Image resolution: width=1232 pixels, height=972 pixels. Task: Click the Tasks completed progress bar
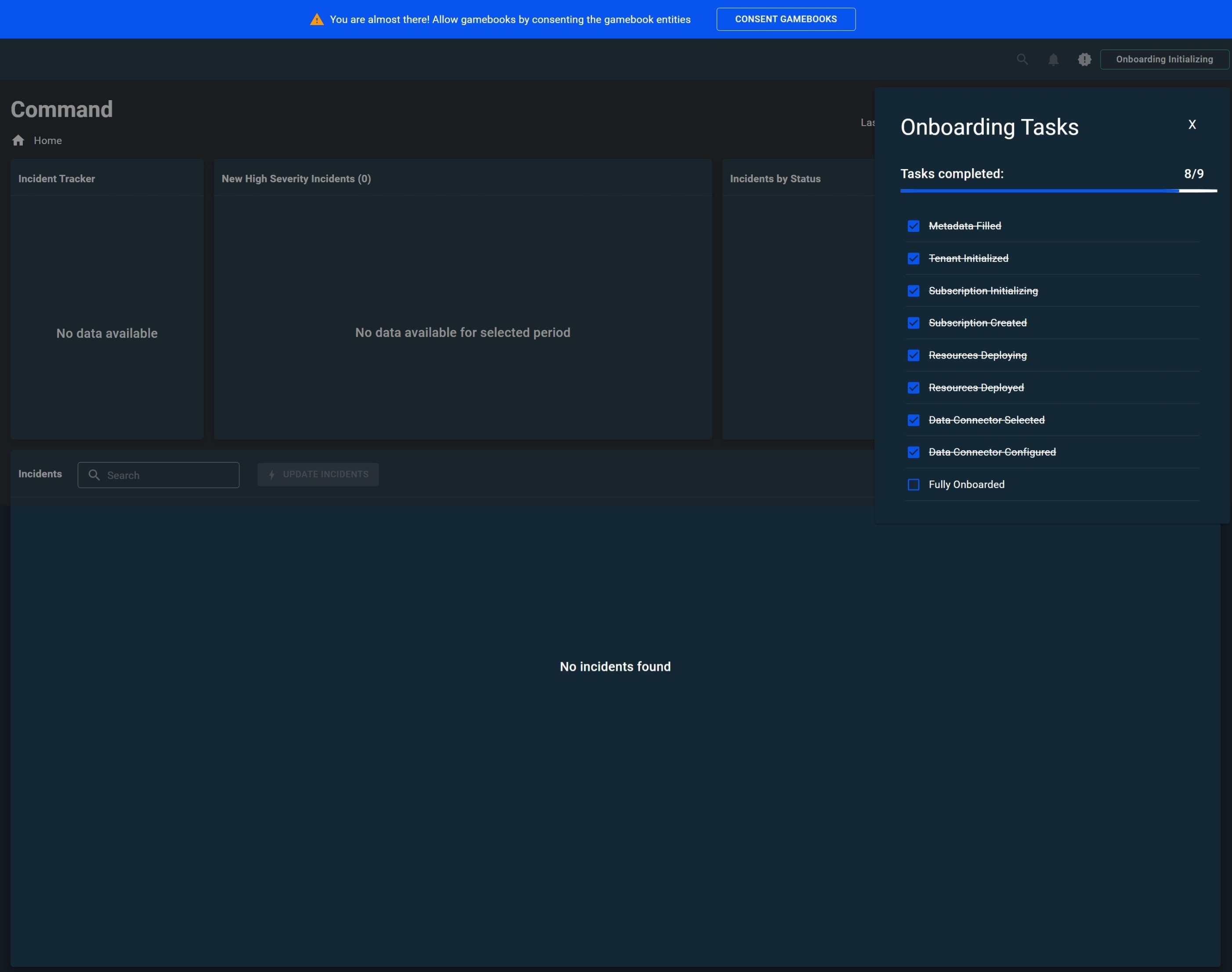click(x=1058, y=191)
